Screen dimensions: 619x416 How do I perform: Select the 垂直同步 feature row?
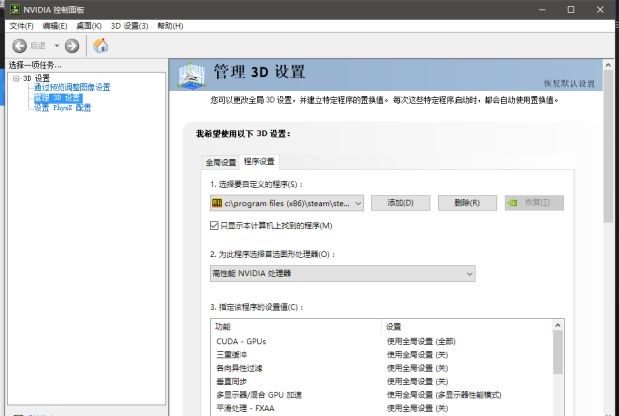pyautogui.click(x=381, y=382)
